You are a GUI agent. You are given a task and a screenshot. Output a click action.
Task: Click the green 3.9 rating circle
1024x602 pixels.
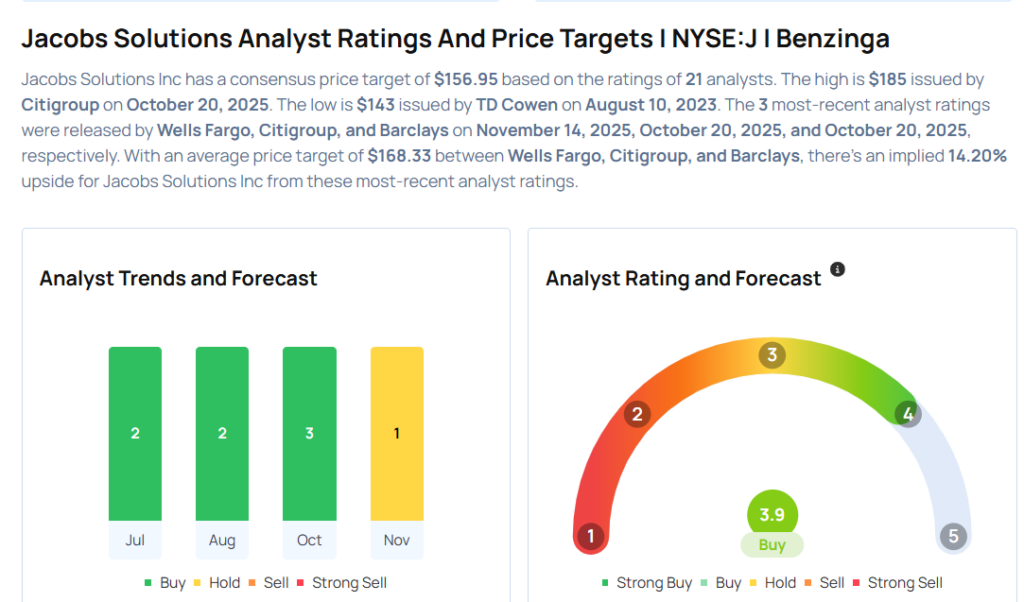tap(772, 514)
